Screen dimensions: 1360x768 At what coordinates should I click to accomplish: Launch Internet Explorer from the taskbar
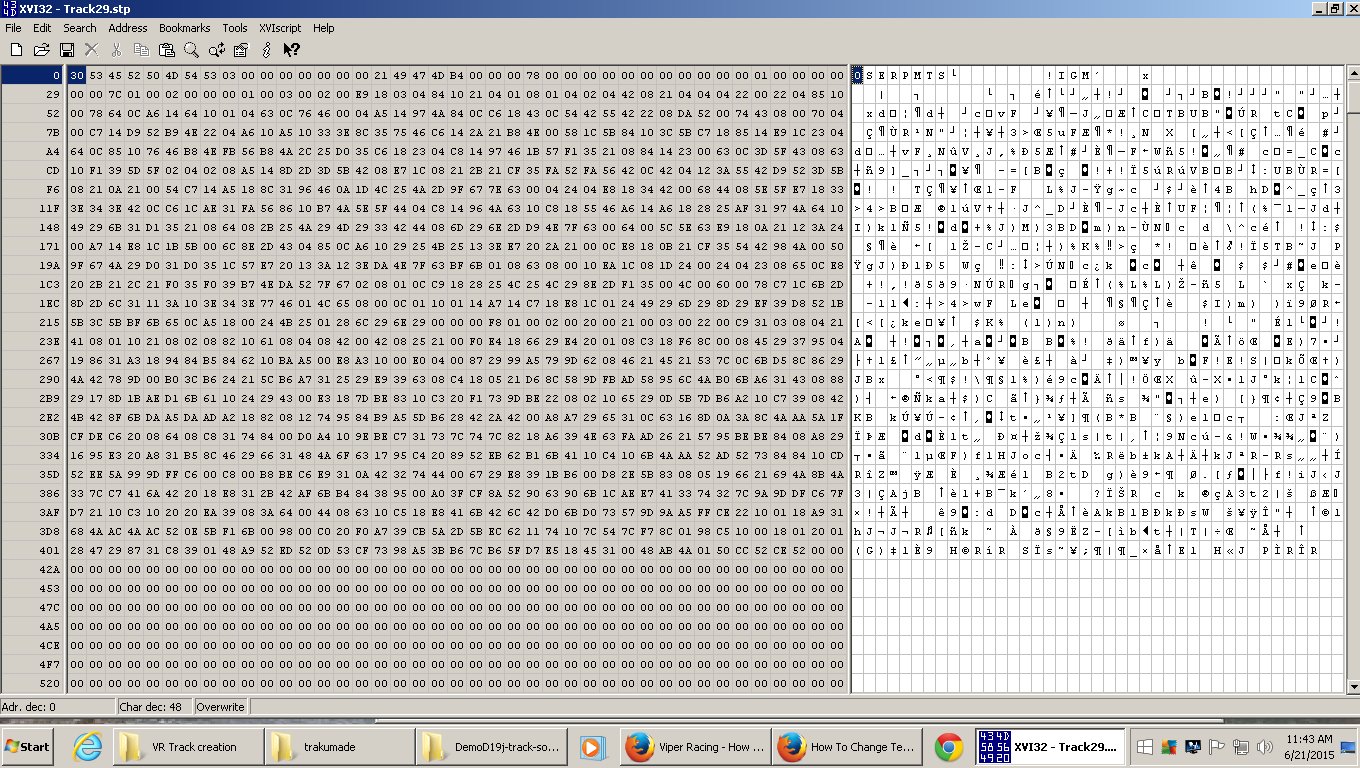coord(87,746)
